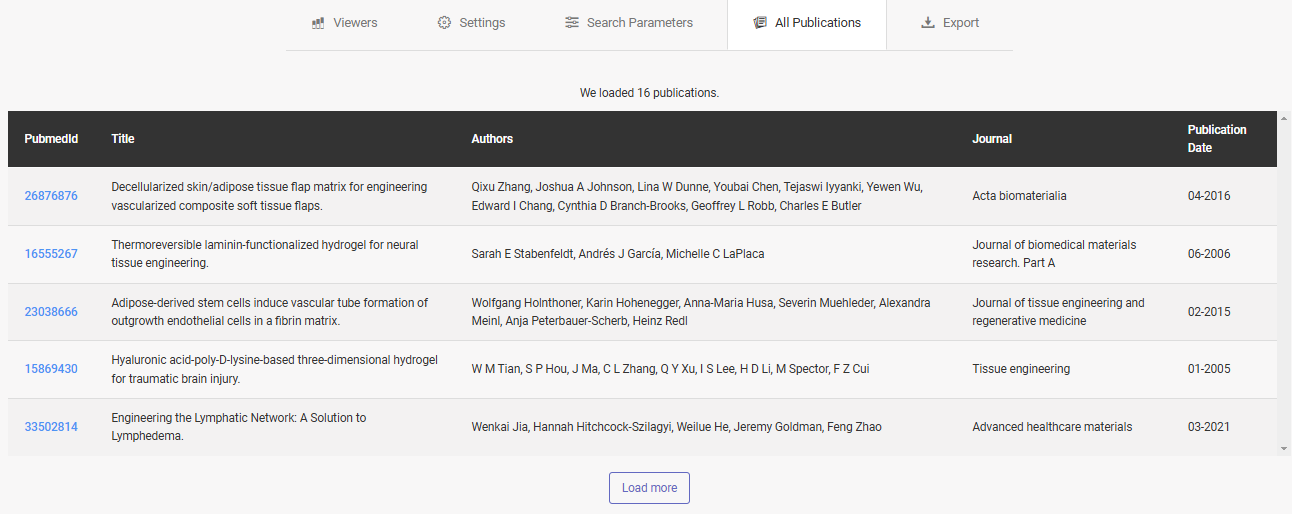Open PubMed link 16555267
This screenshot has width=1292, height=514.
click(51, 254)
